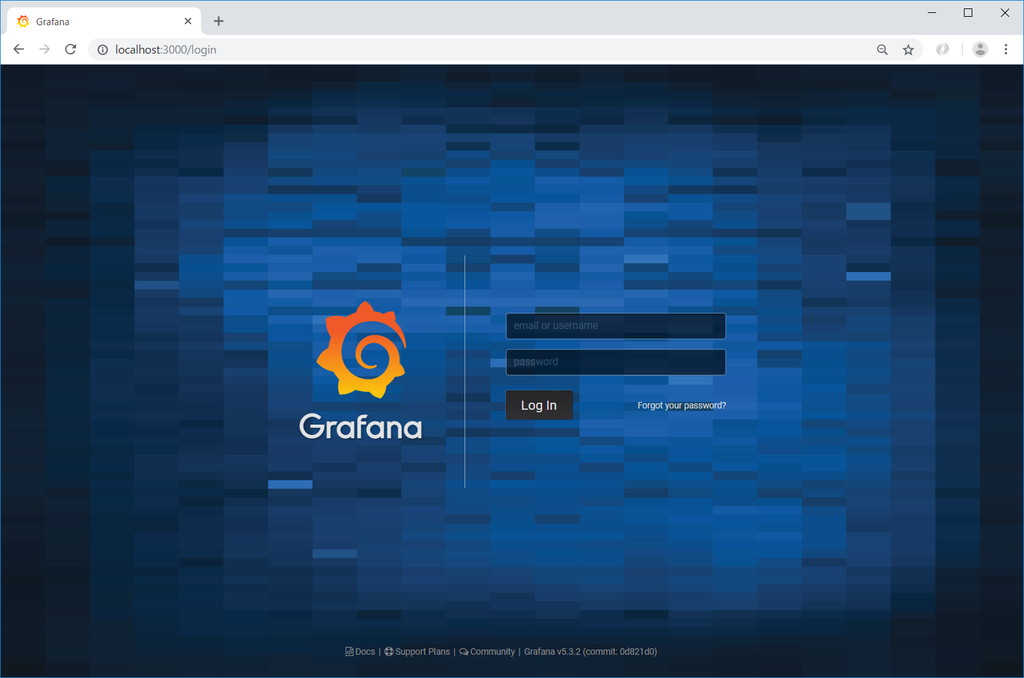Viewport: 1024px width, 678px height.
Task: Focus the password field
Action: [616, 363]
